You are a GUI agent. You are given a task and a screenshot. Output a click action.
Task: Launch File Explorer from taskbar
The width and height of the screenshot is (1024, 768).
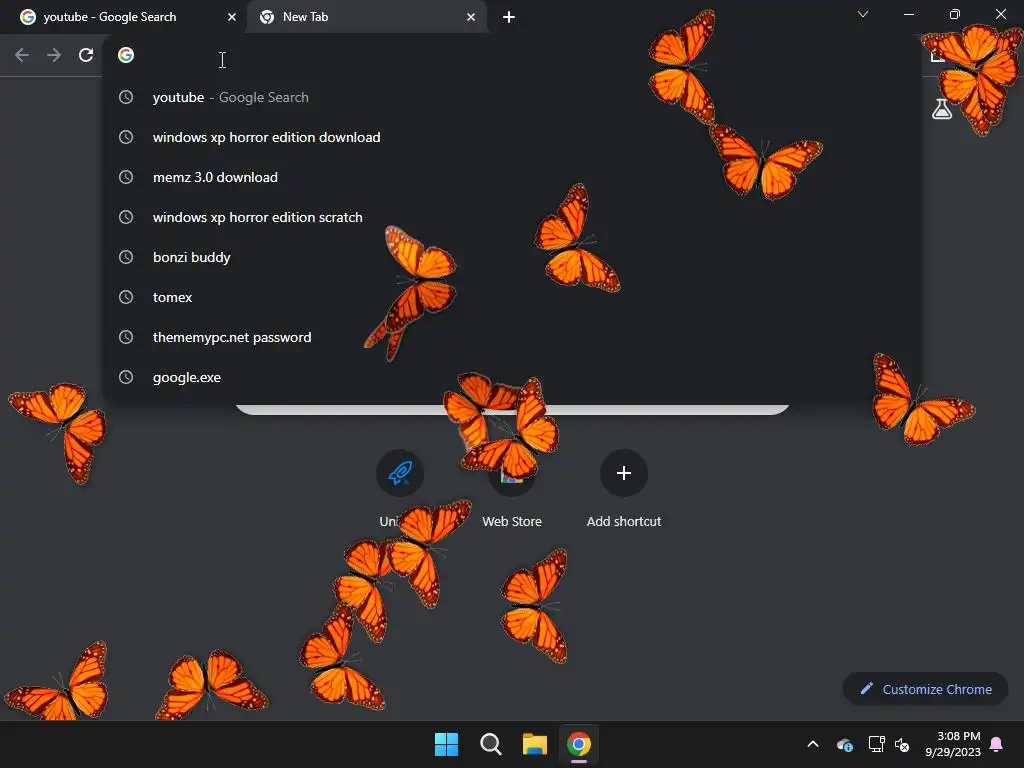coord(534,744)
